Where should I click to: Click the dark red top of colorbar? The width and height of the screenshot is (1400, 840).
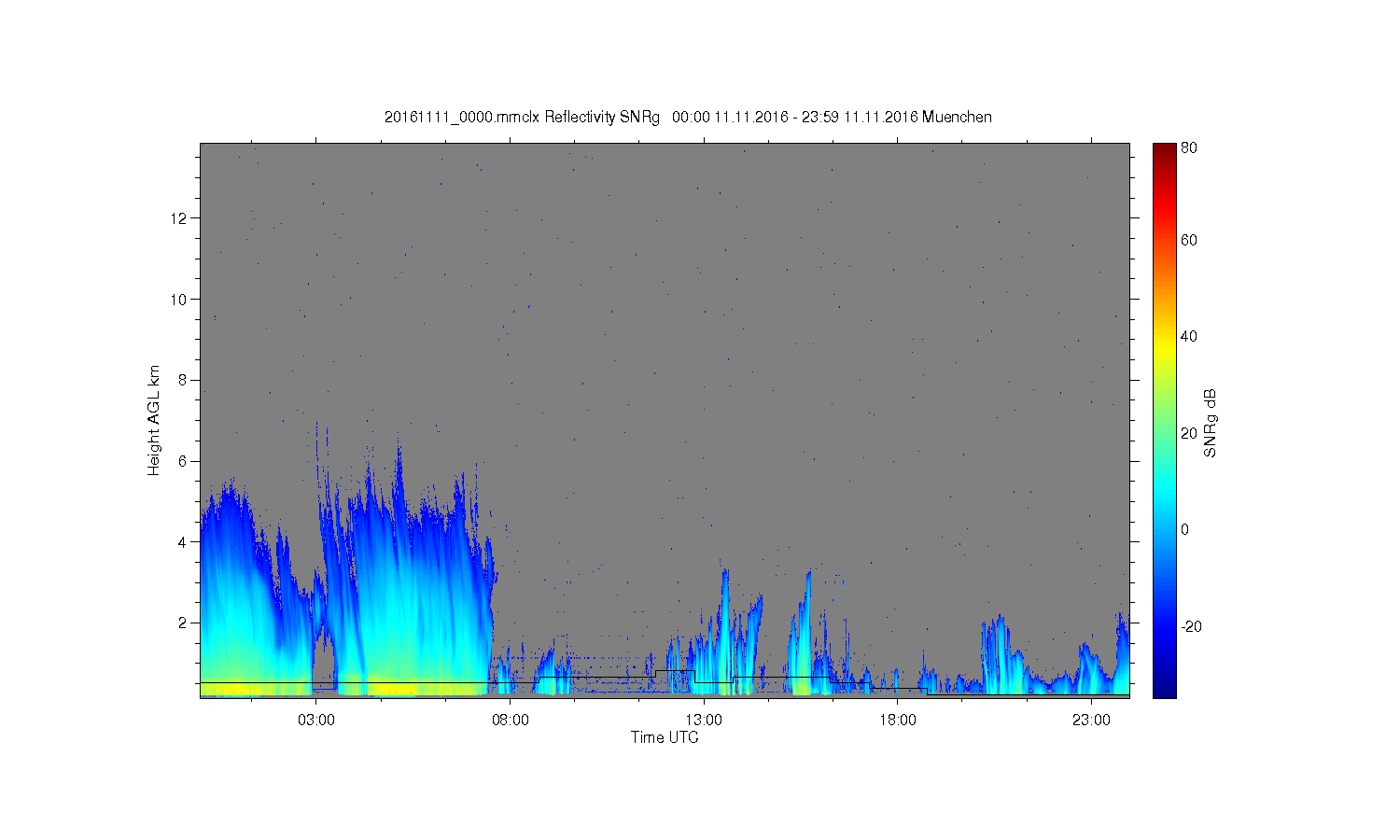pos(1164,151)
